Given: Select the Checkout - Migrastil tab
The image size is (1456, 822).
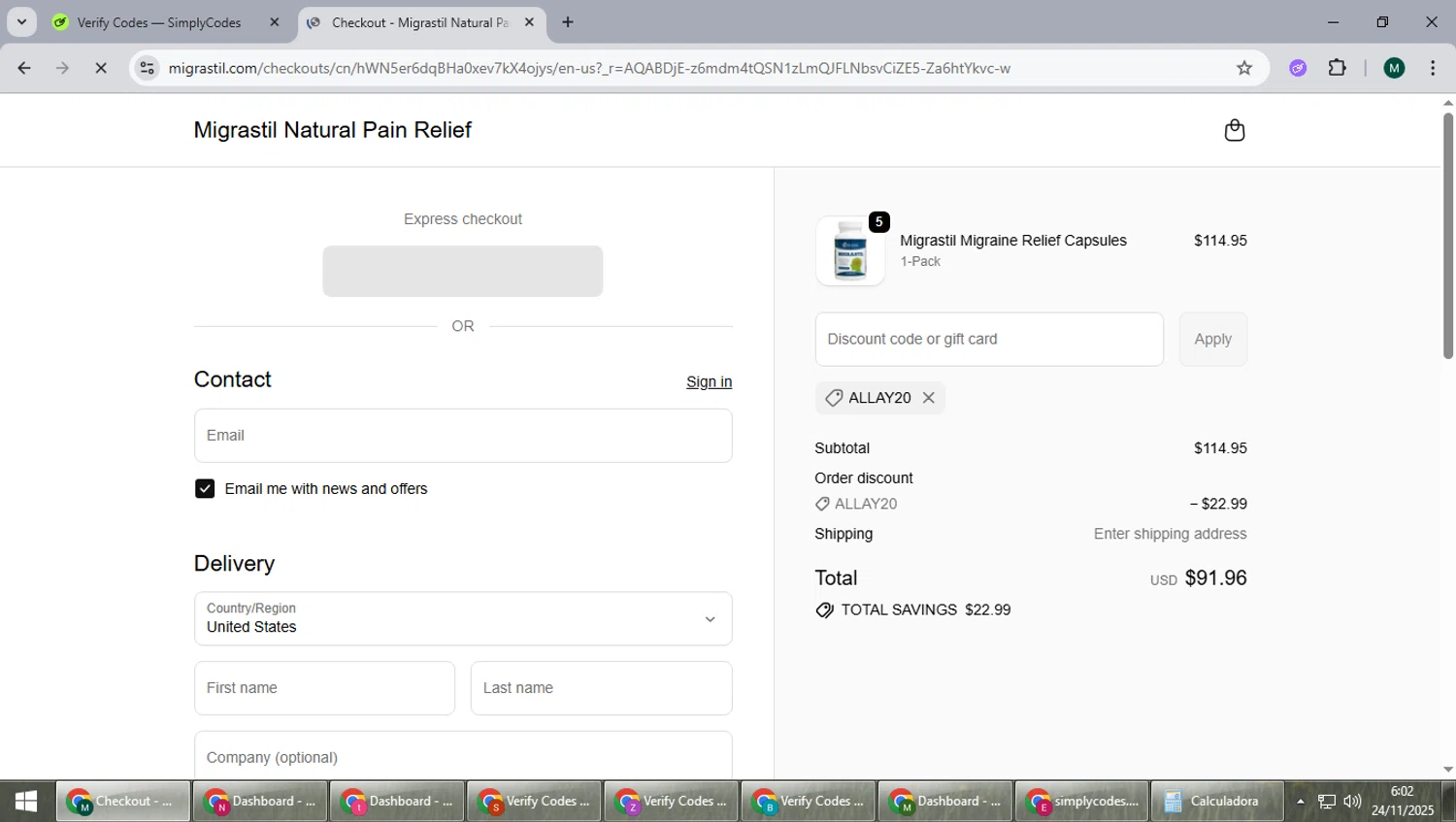Looking at the screenshot, I should 419,22.
